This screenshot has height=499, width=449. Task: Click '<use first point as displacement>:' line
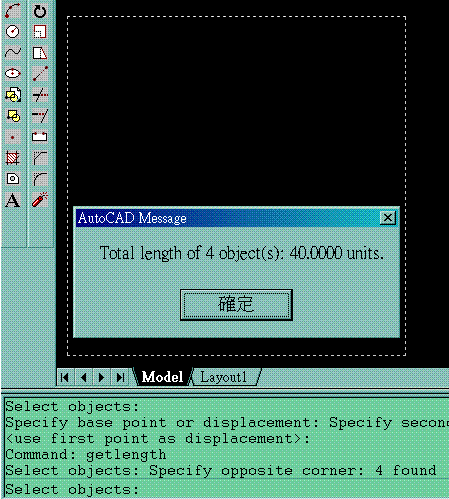pos(158,439)
